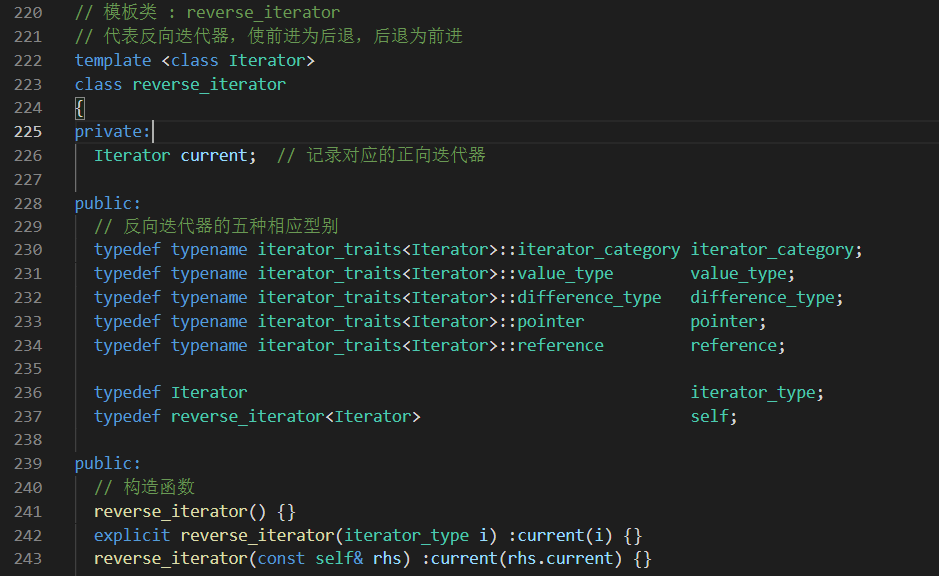Click the reference typedef on line 234

pos(728,344)
